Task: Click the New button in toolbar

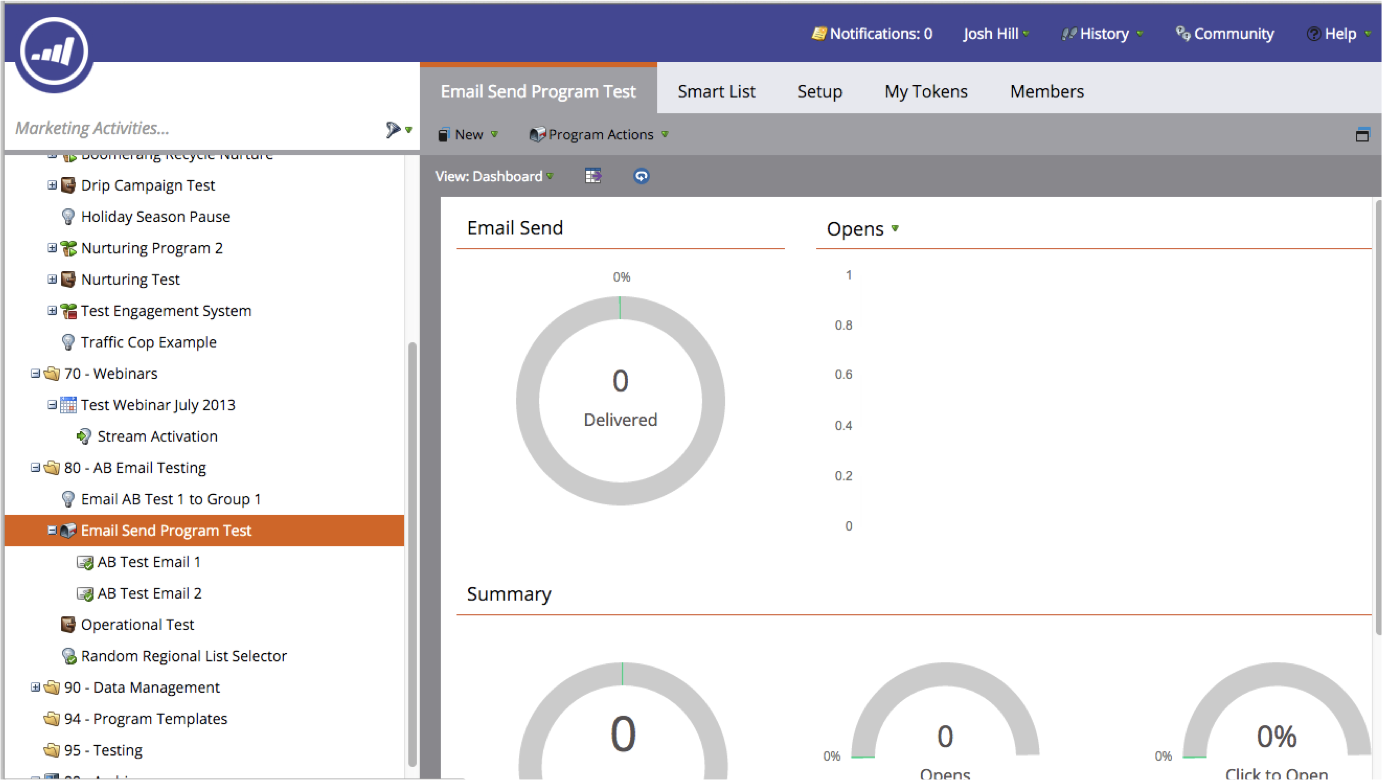Action: [467, 135]
